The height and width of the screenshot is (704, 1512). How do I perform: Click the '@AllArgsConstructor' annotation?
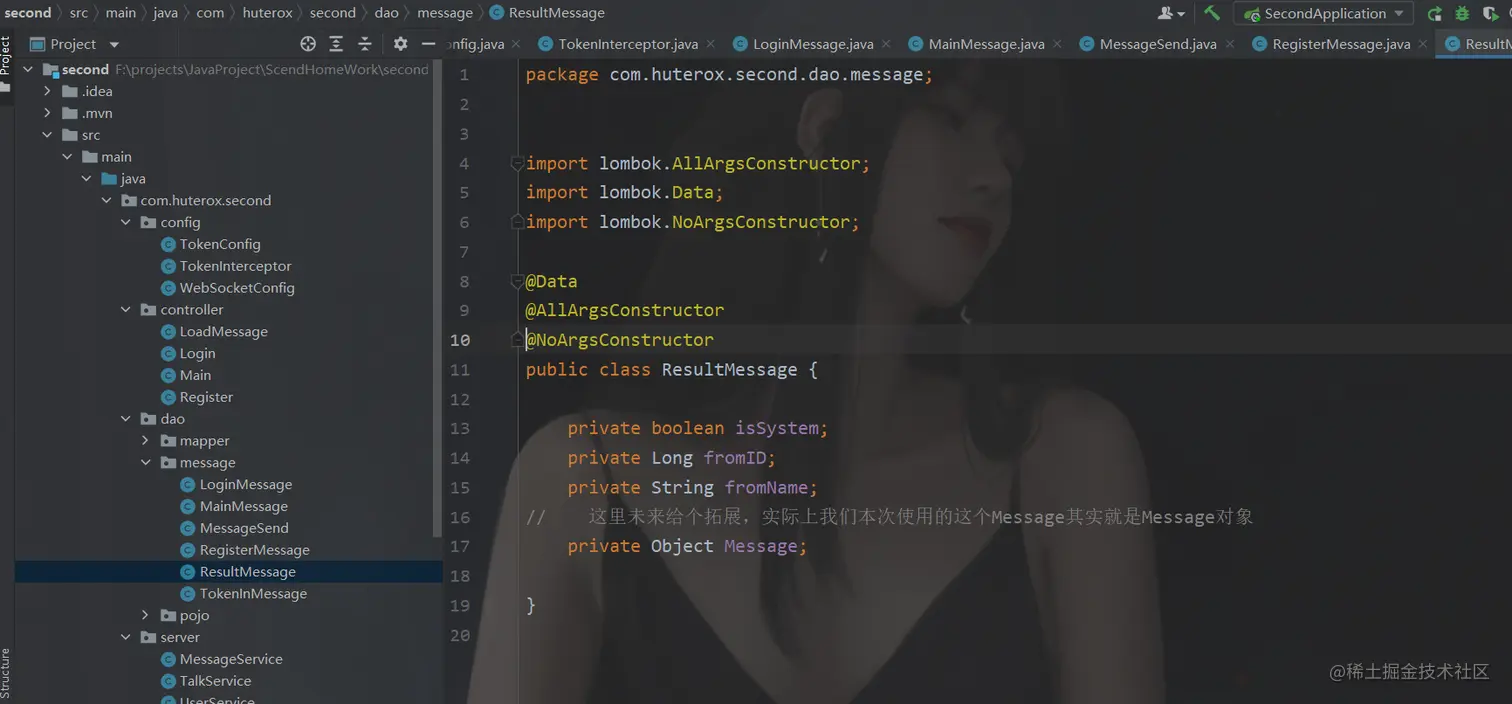click(625, 311)
